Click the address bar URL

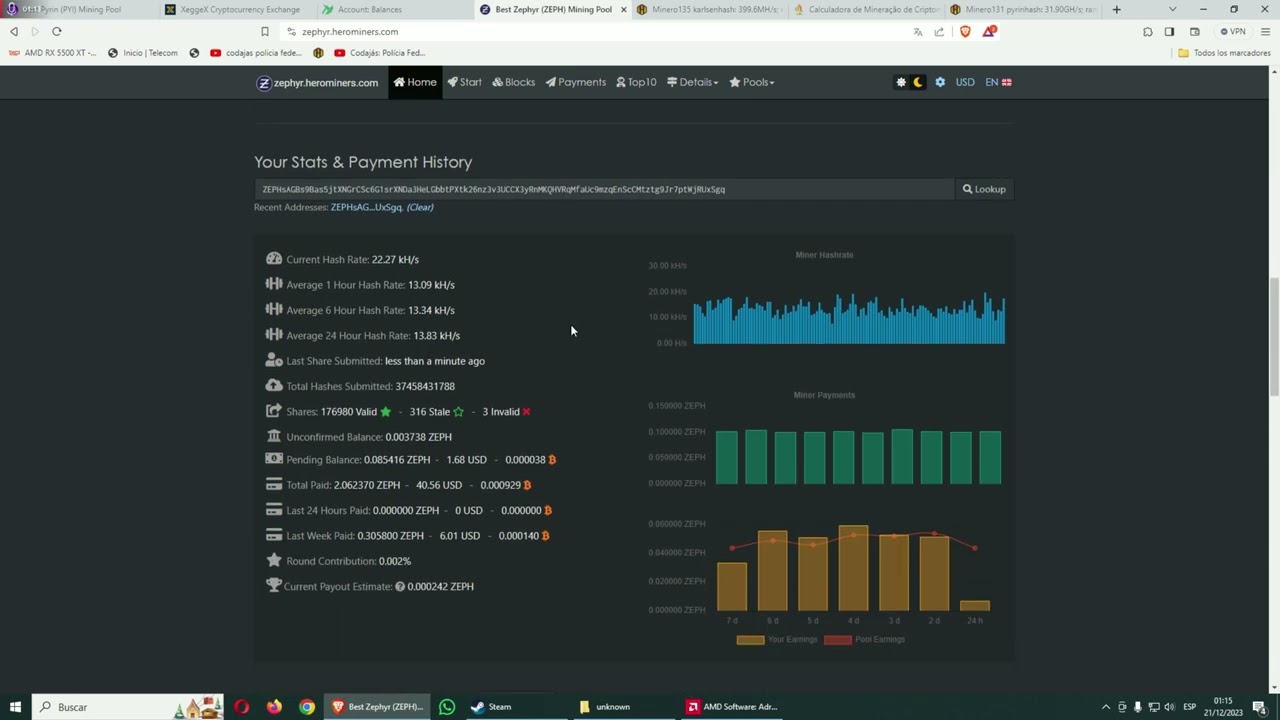(350, 32)
